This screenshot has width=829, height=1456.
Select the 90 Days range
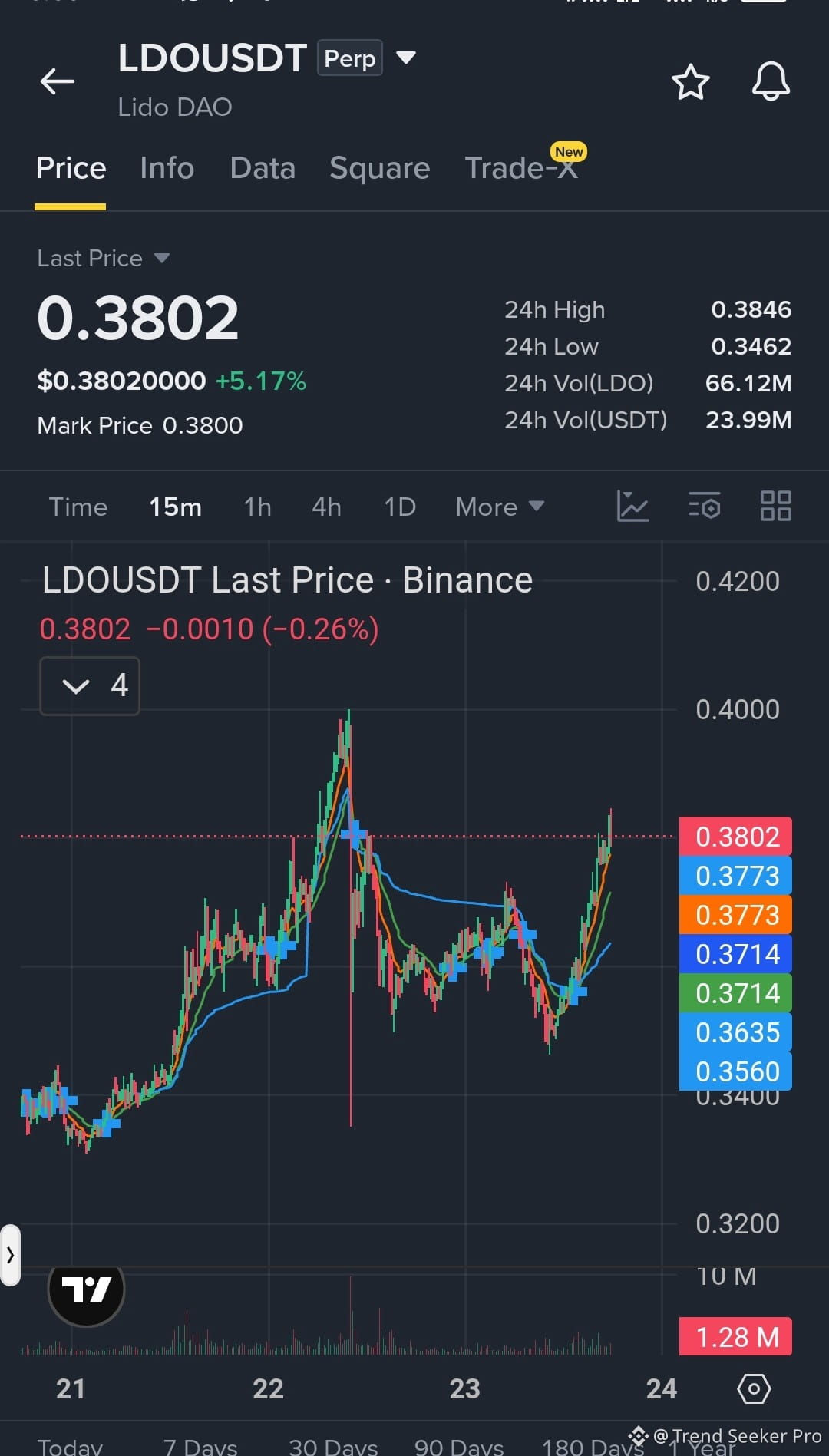click(x=459, y=1446)
